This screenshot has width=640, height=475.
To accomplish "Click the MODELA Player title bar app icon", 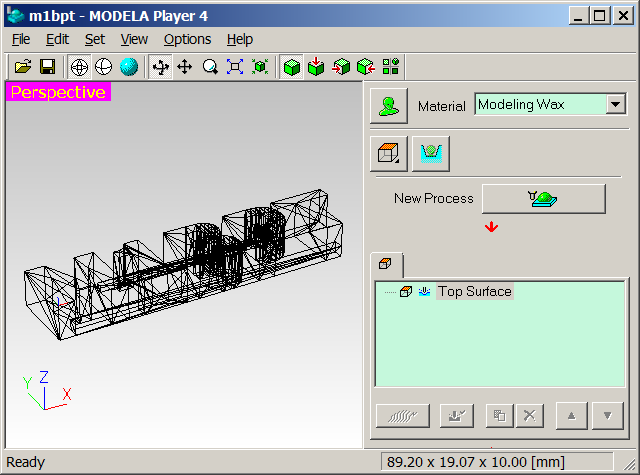I will coord(16,16).
